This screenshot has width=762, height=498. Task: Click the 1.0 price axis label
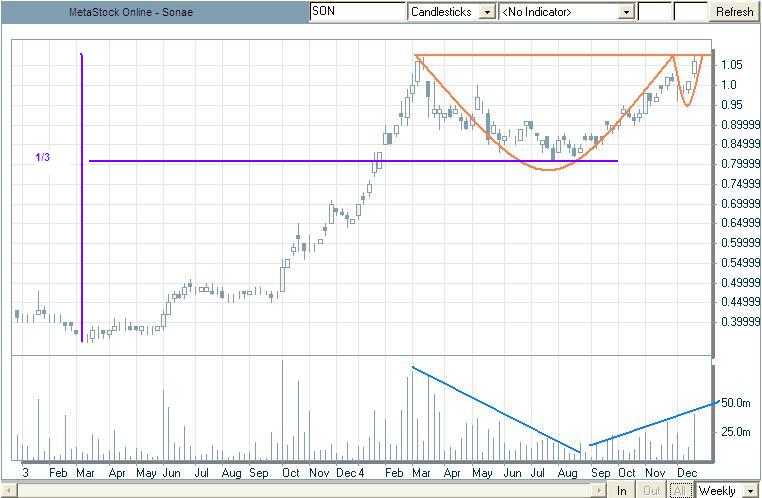click(x=729, y=85)
